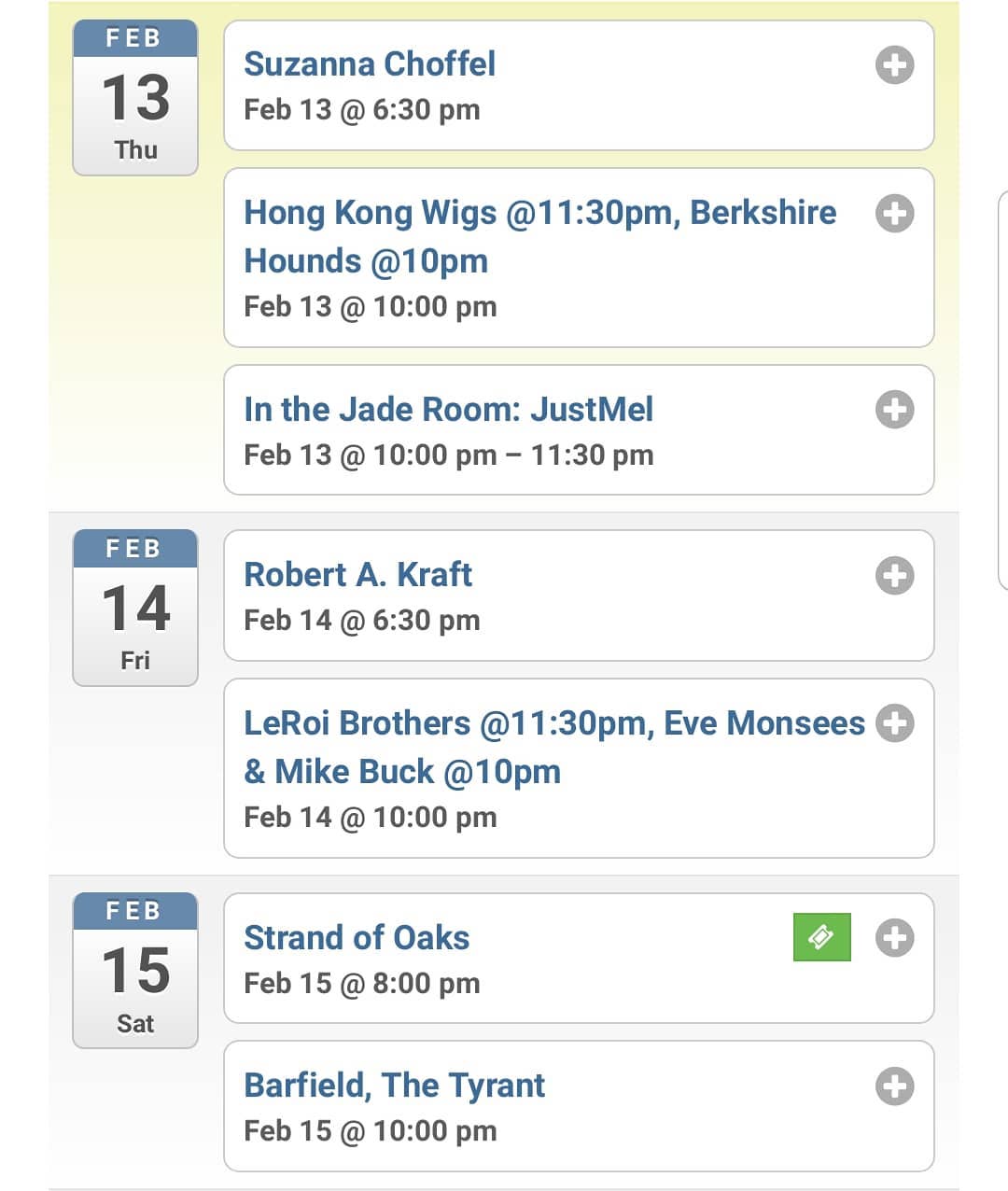Select the Feb 13 Thu calendar date tile
The image size is (1008, 1191).
(135, 98)
